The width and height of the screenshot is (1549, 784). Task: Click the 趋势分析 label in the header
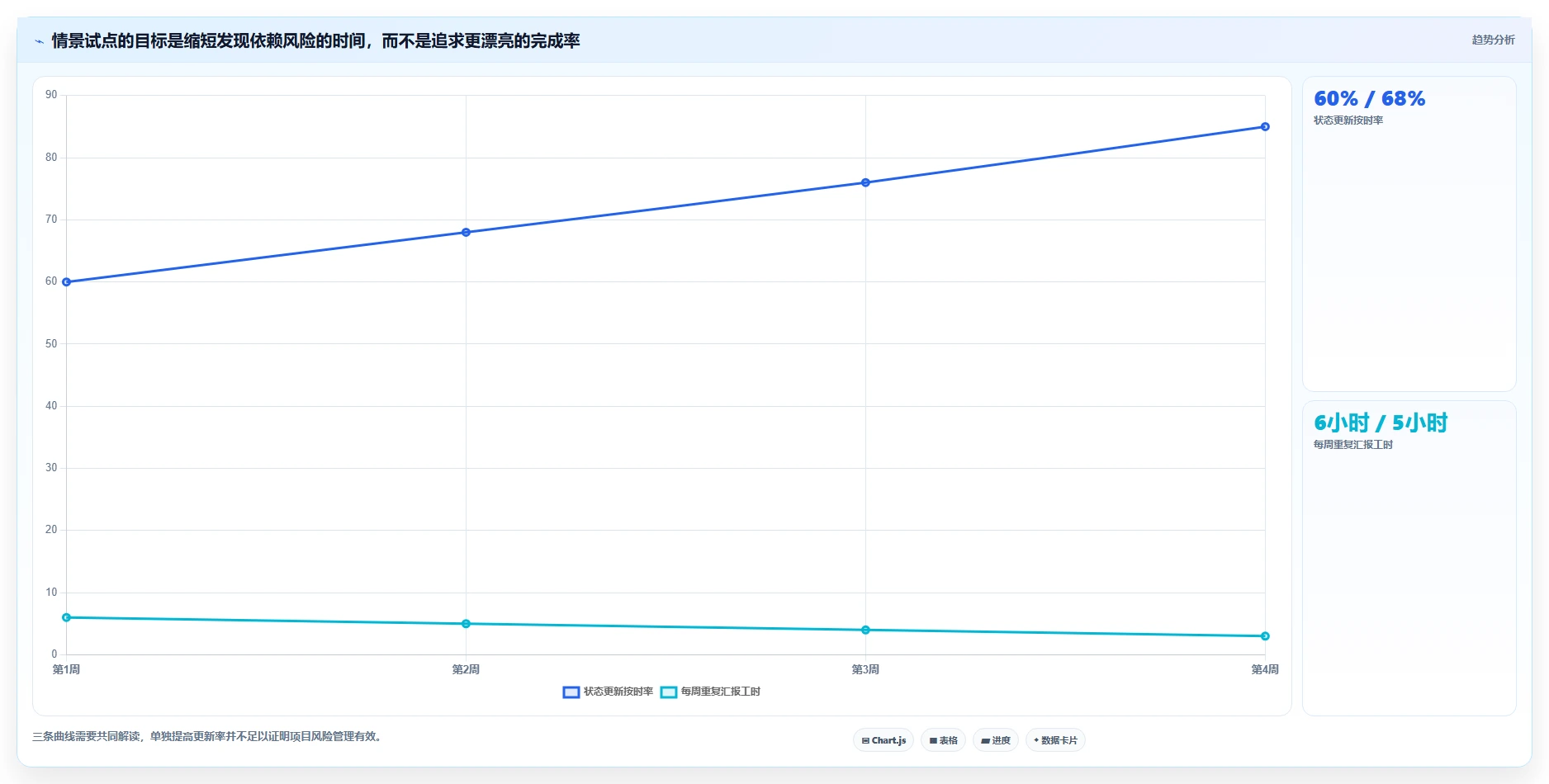click(1493, 40)
